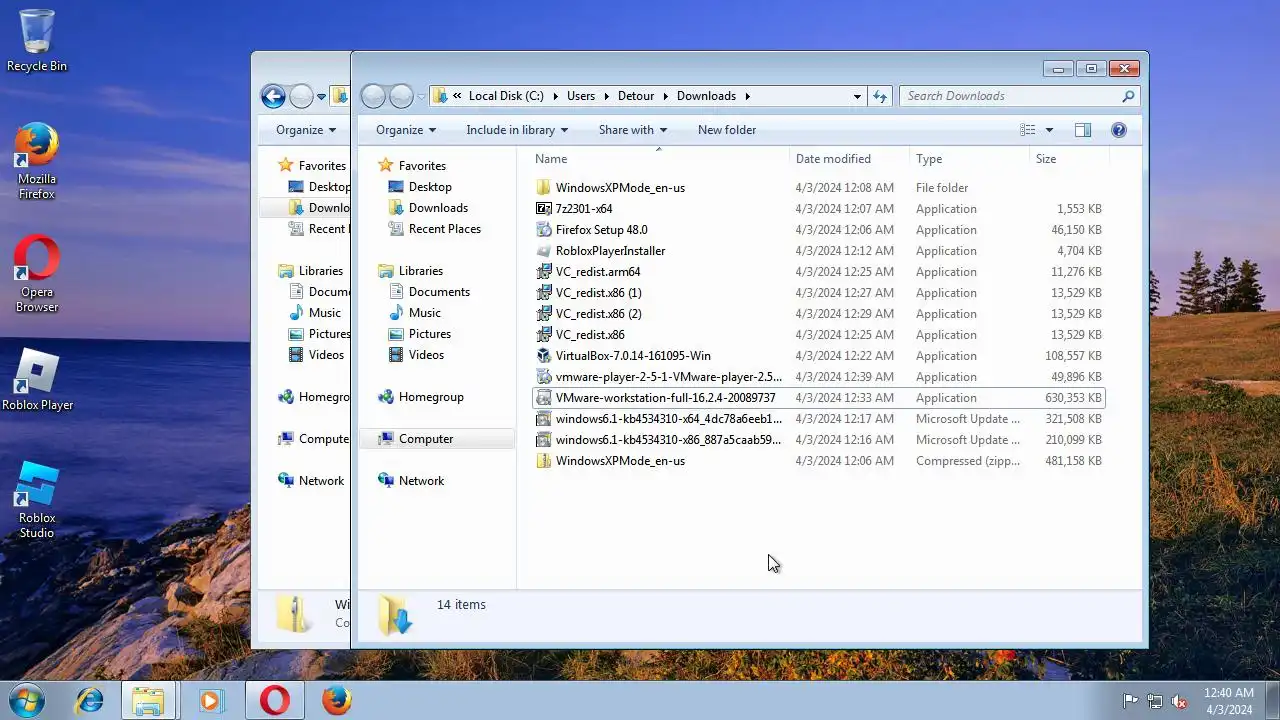Click the Opera icon in the taskbar
The width and height of the screenshot is (1280, 720).
275,700
